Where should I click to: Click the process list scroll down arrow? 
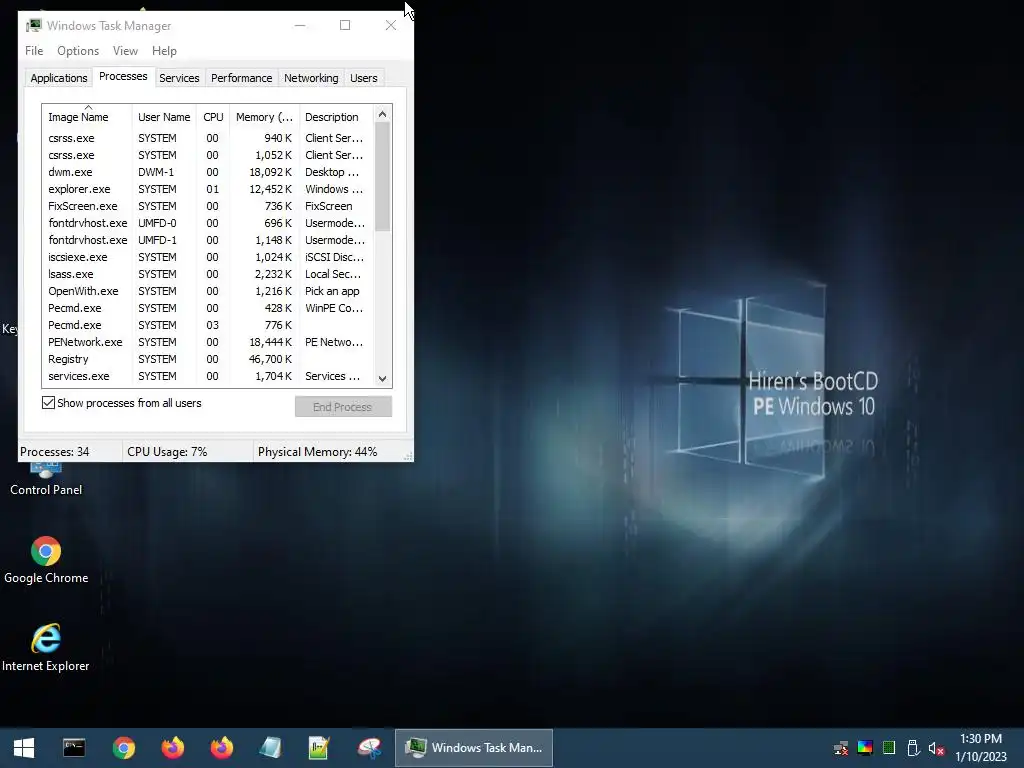coord(383,379)
